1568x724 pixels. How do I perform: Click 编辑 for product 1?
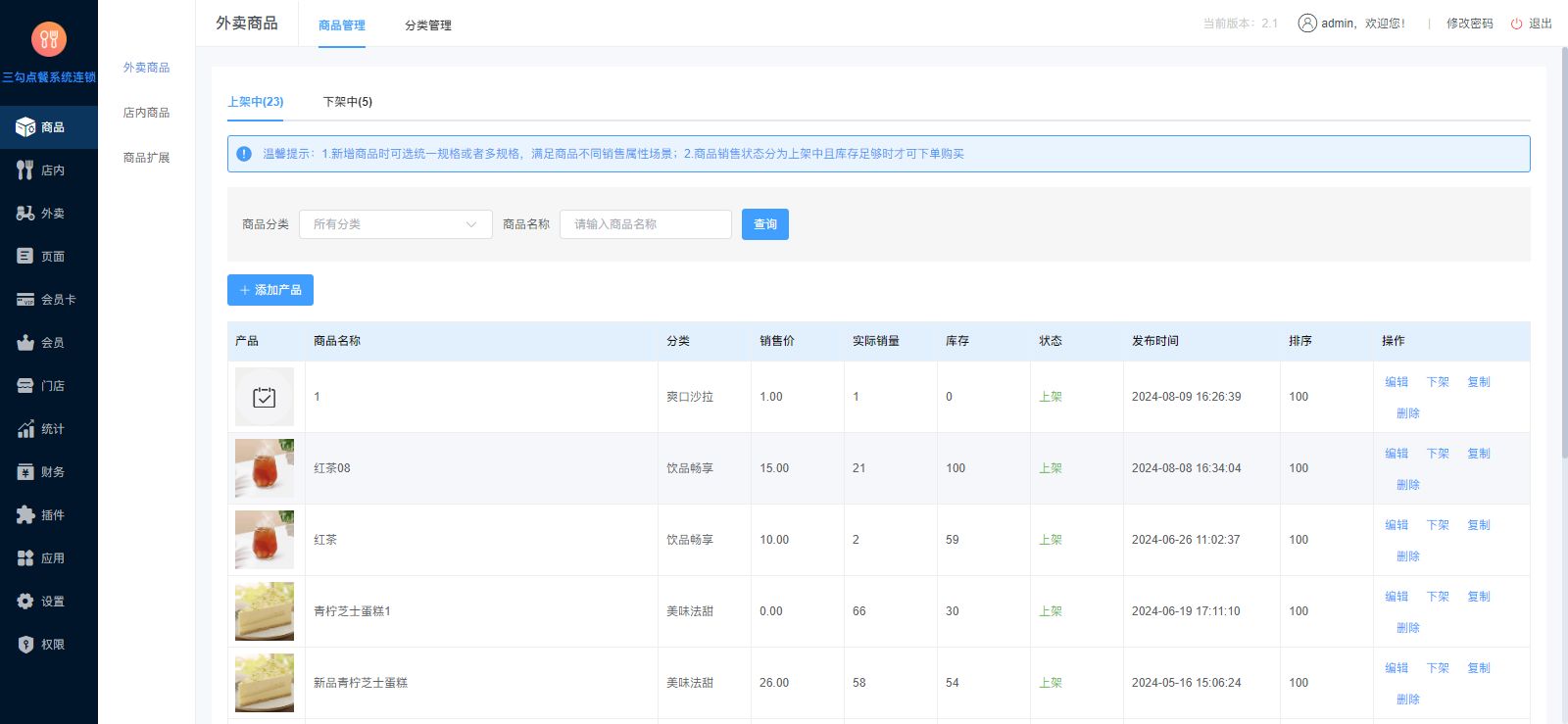(1396, 382)
